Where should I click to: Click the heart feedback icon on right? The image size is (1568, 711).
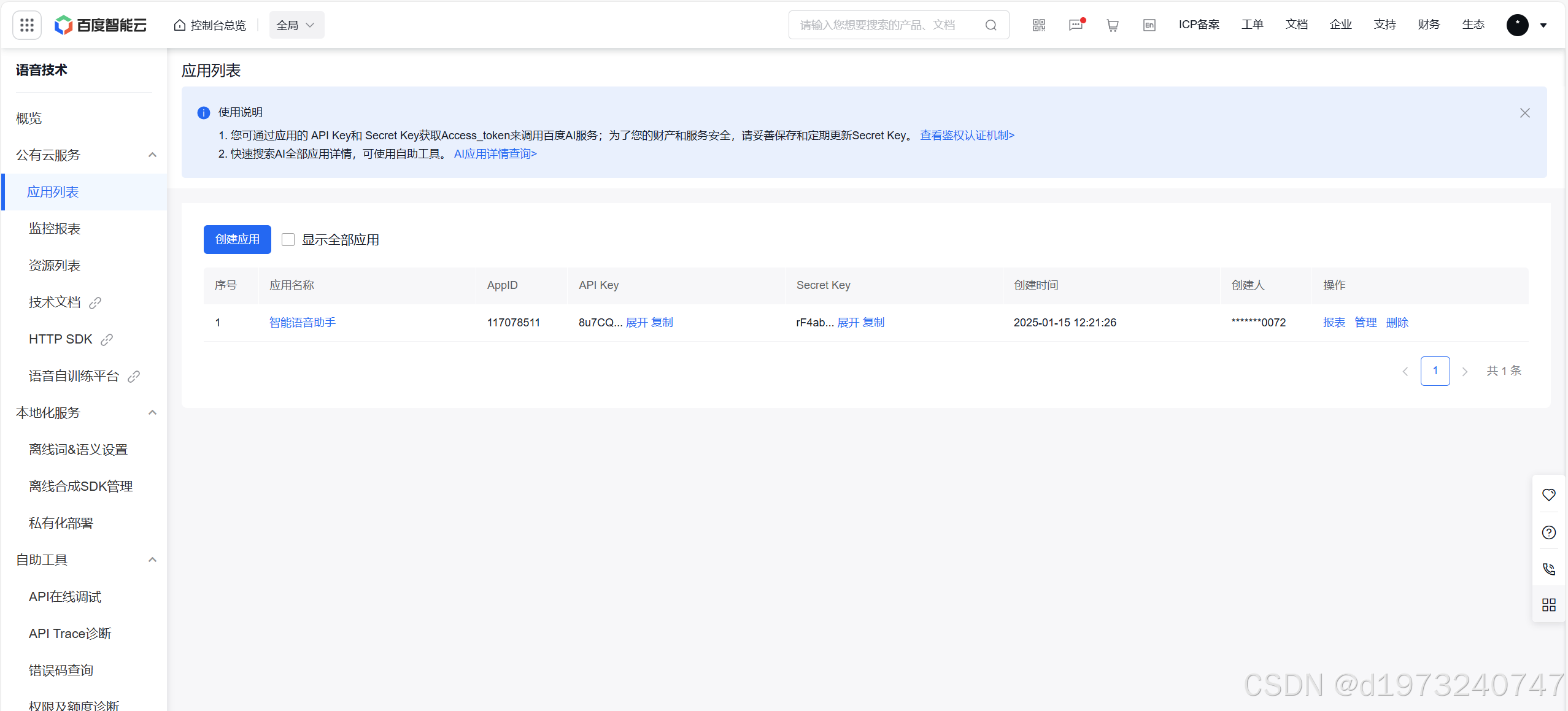point(1548,494)
